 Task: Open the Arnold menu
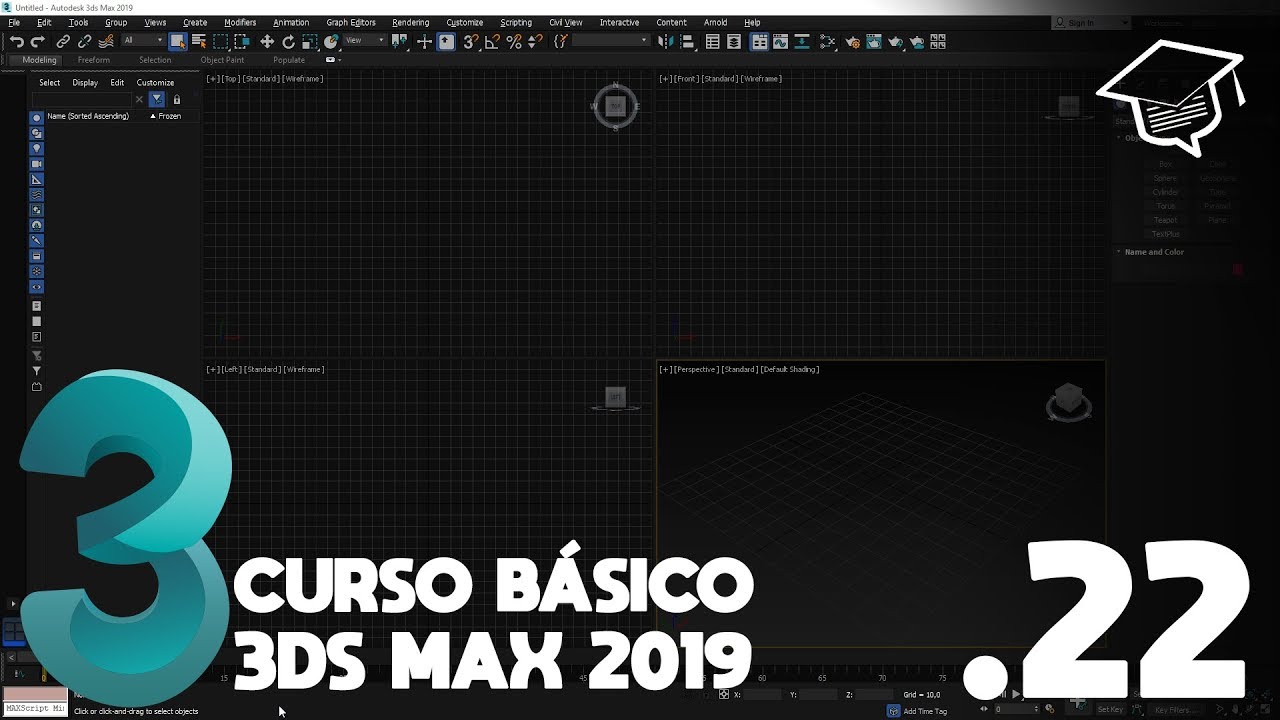point(715,22)
